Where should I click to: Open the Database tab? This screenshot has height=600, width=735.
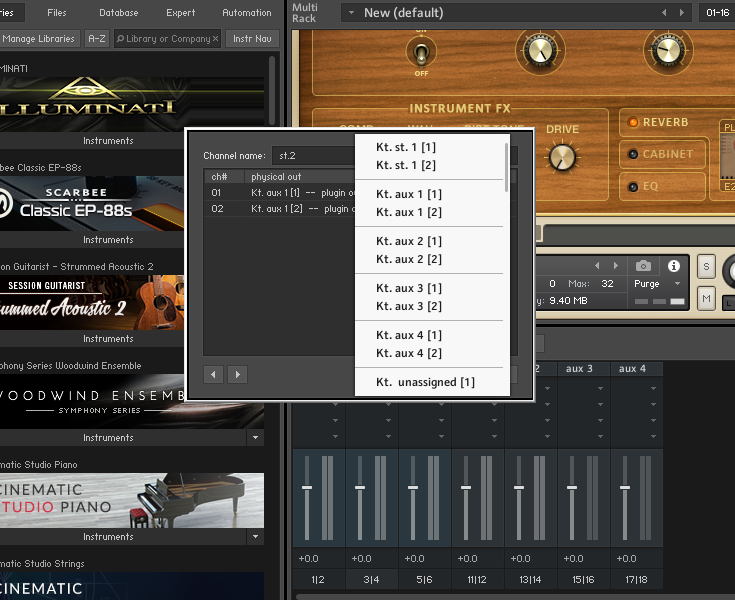(119, 13)
